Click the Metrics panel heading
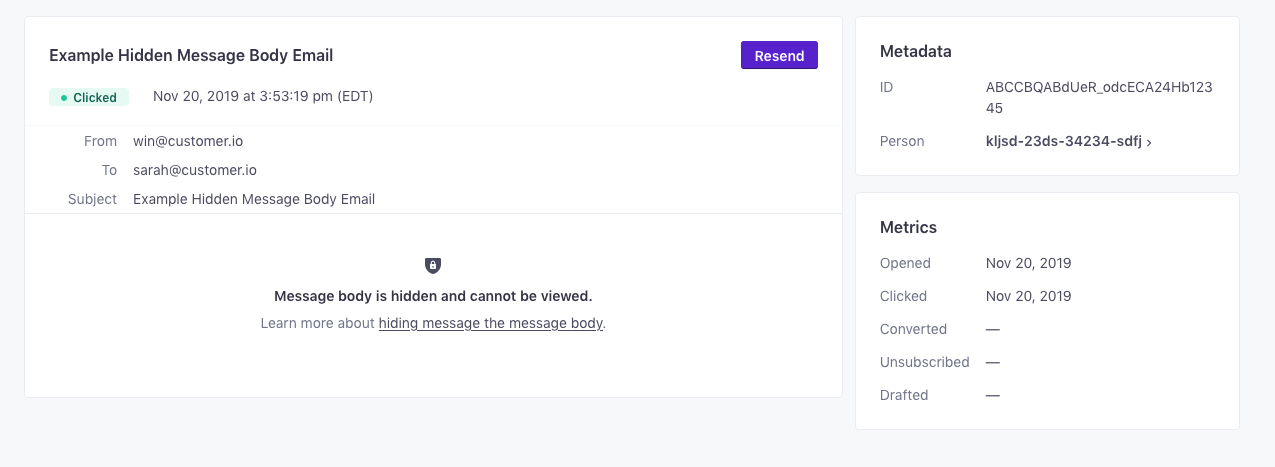Image resolution: width=1275 pixels, height=467 pixels. pyautogui.click(x=908, y=227)
